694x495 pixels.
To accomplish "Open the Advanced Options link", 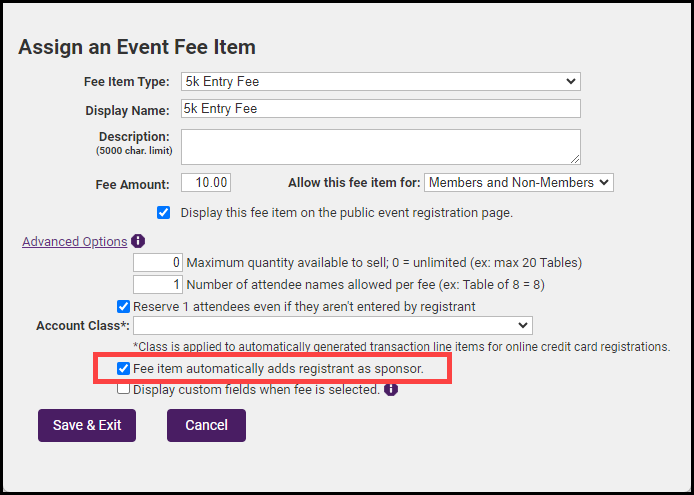I will [x=74, y=241].
